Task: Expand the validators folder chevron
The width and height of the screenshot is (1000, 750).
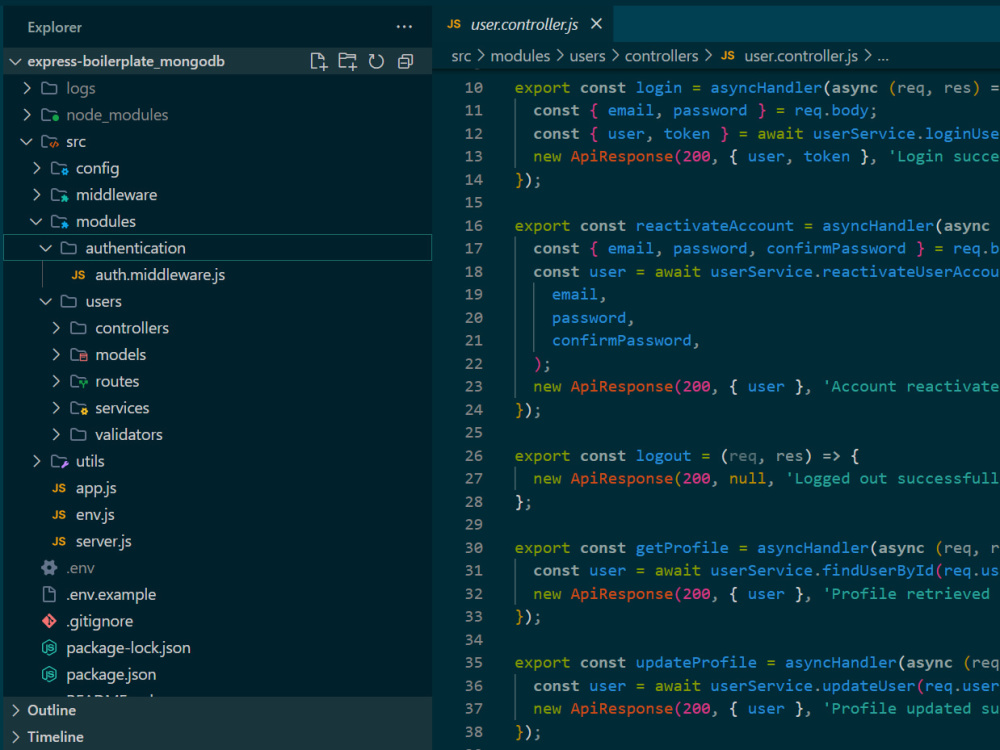Action: [56, 434]
